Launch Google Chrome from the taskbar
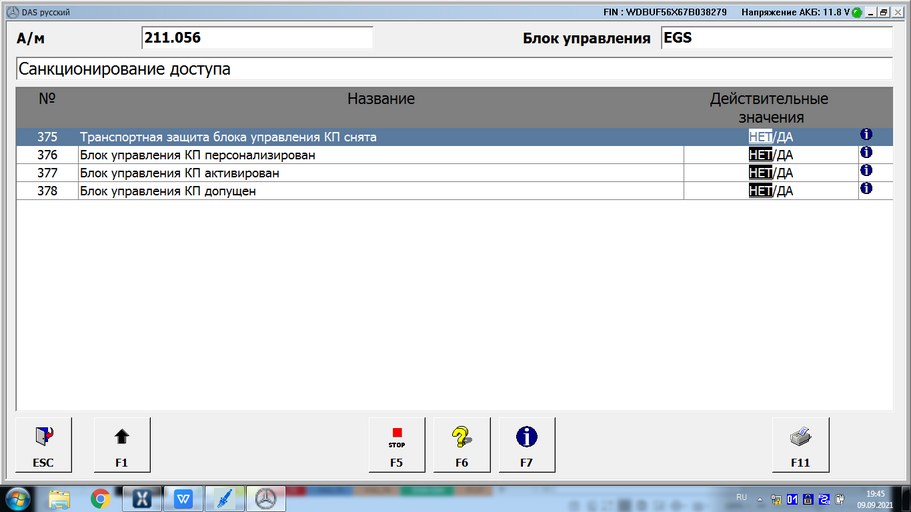The width and height of the screenshot is (911, 512). click(100, 499)
